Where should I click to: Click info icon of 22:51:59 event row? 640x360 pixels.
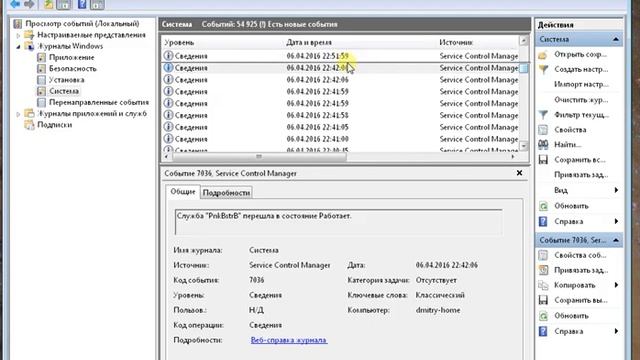pos(168,56)
